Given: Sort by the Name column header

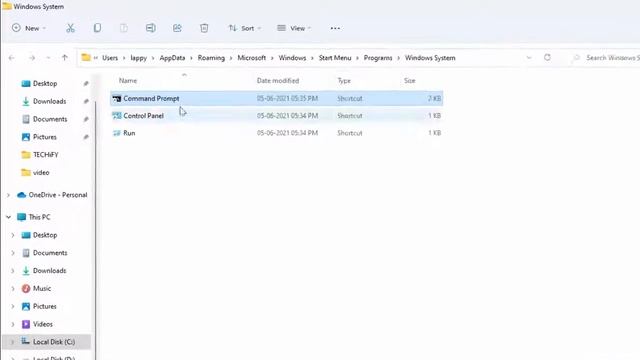Looking at the screenshot, I should pyautogui.click(x=128, y=81).
